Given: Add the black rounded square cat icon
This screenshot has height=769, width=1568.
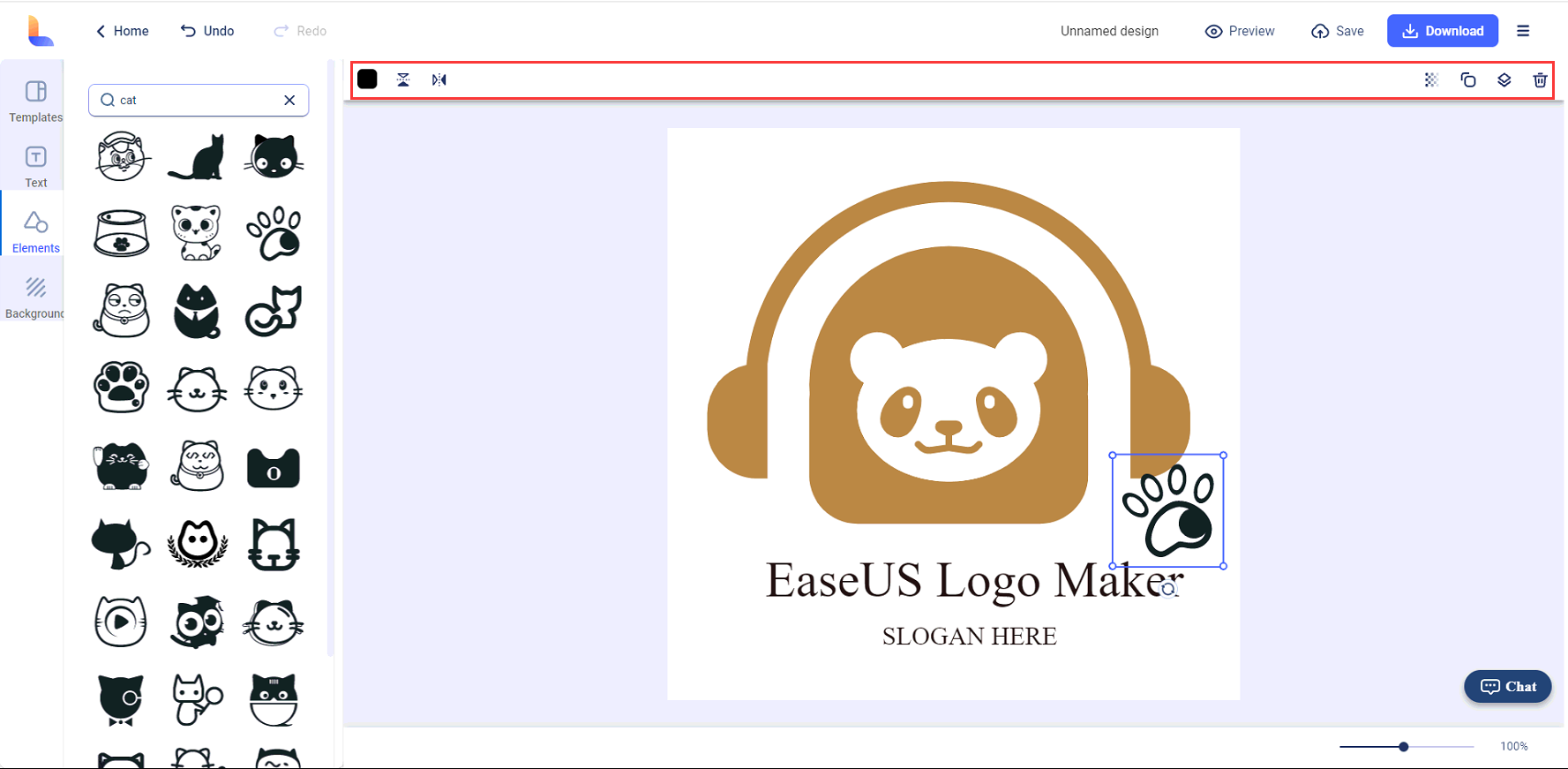Looking at the screenshot, I should (x=274, y=467).
